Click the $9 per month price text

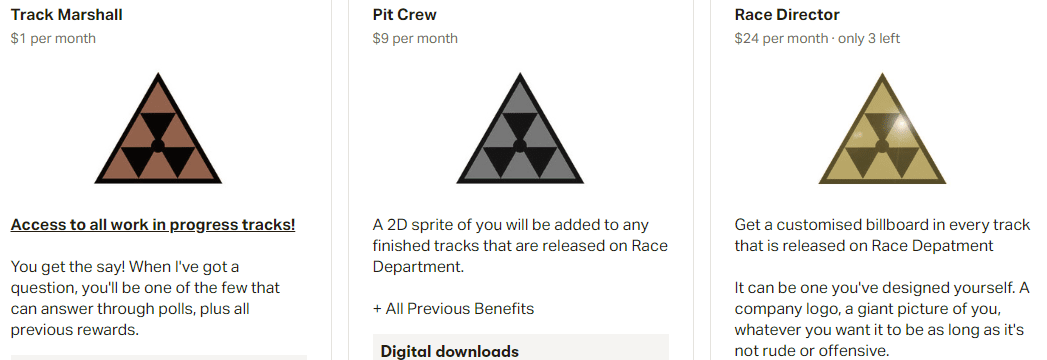[x=415, y=38]
